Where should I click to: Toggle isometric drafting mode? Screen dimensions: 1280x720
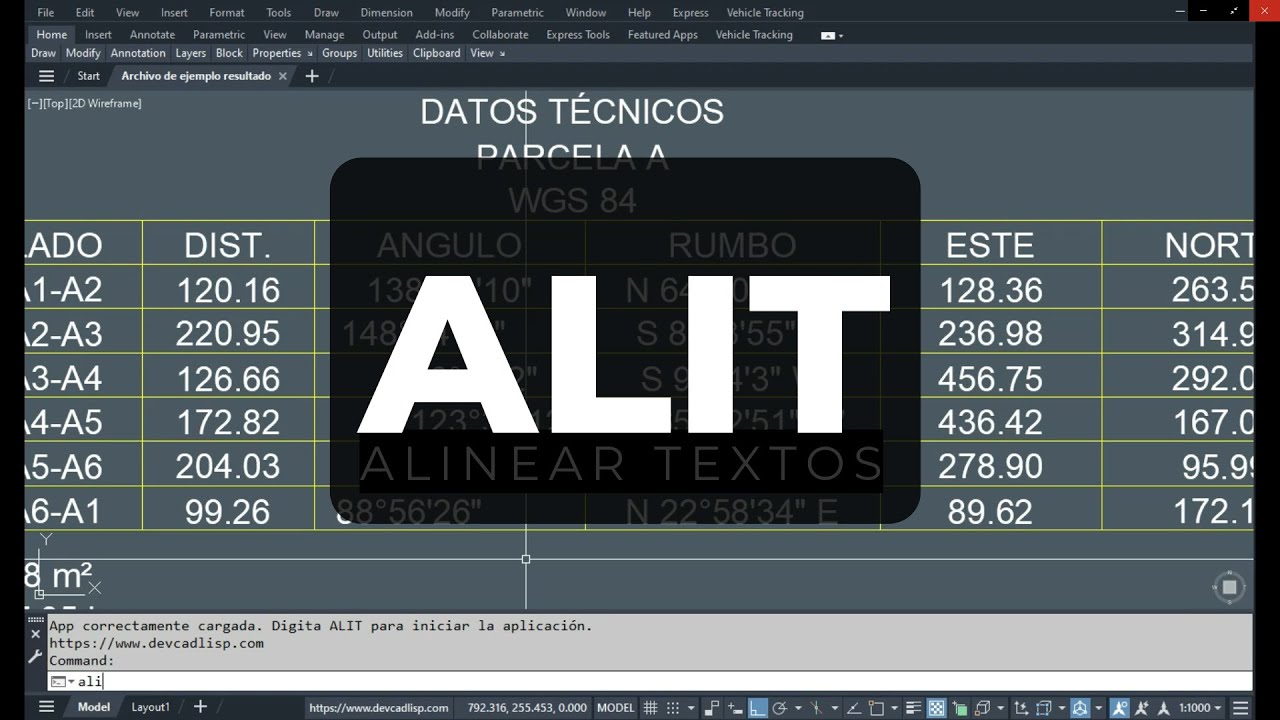point(816,708)
